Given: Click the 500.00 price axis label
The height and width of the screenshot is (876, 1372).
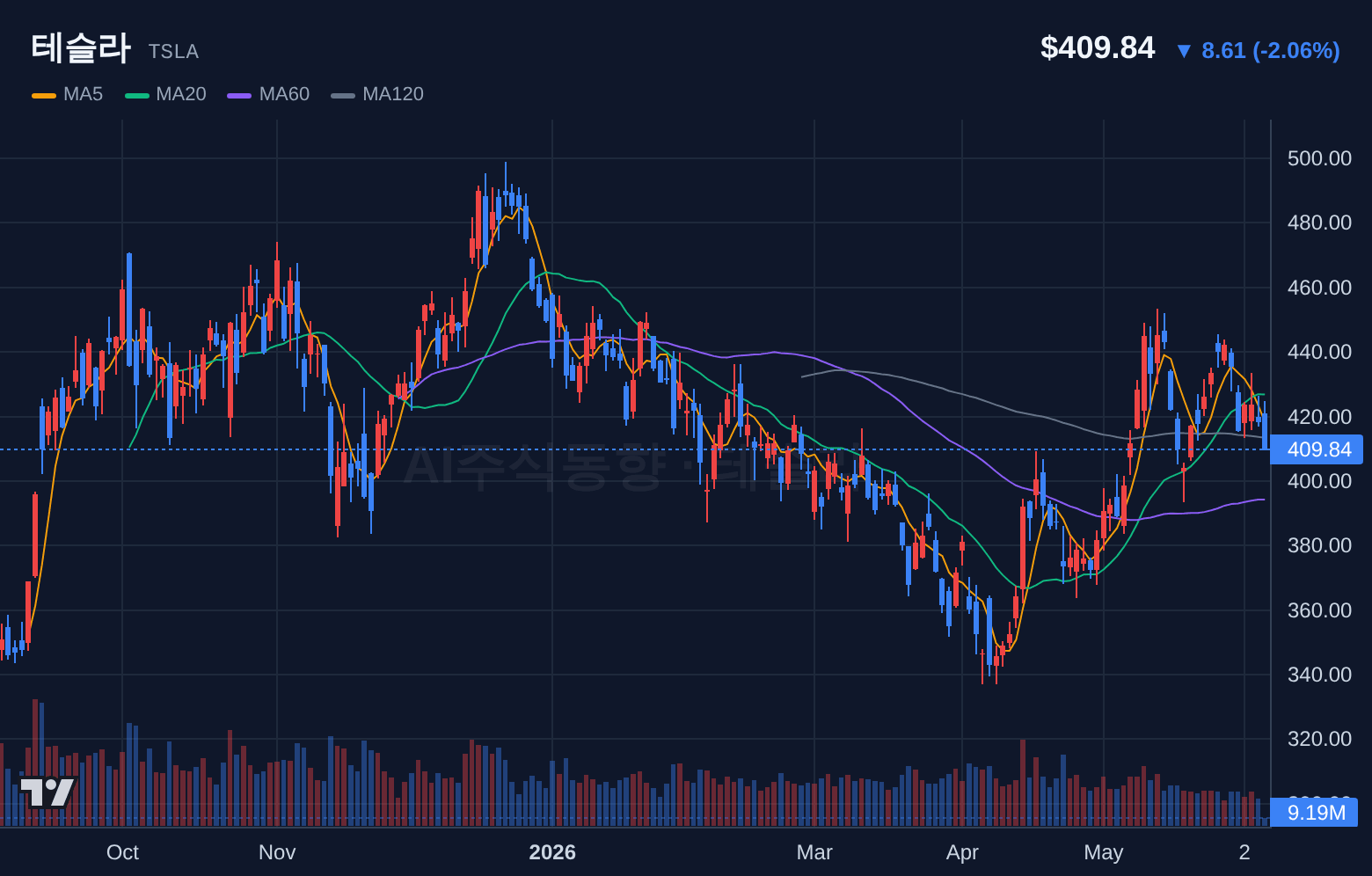Looking at the screenshot, I should pos(1319,158).
